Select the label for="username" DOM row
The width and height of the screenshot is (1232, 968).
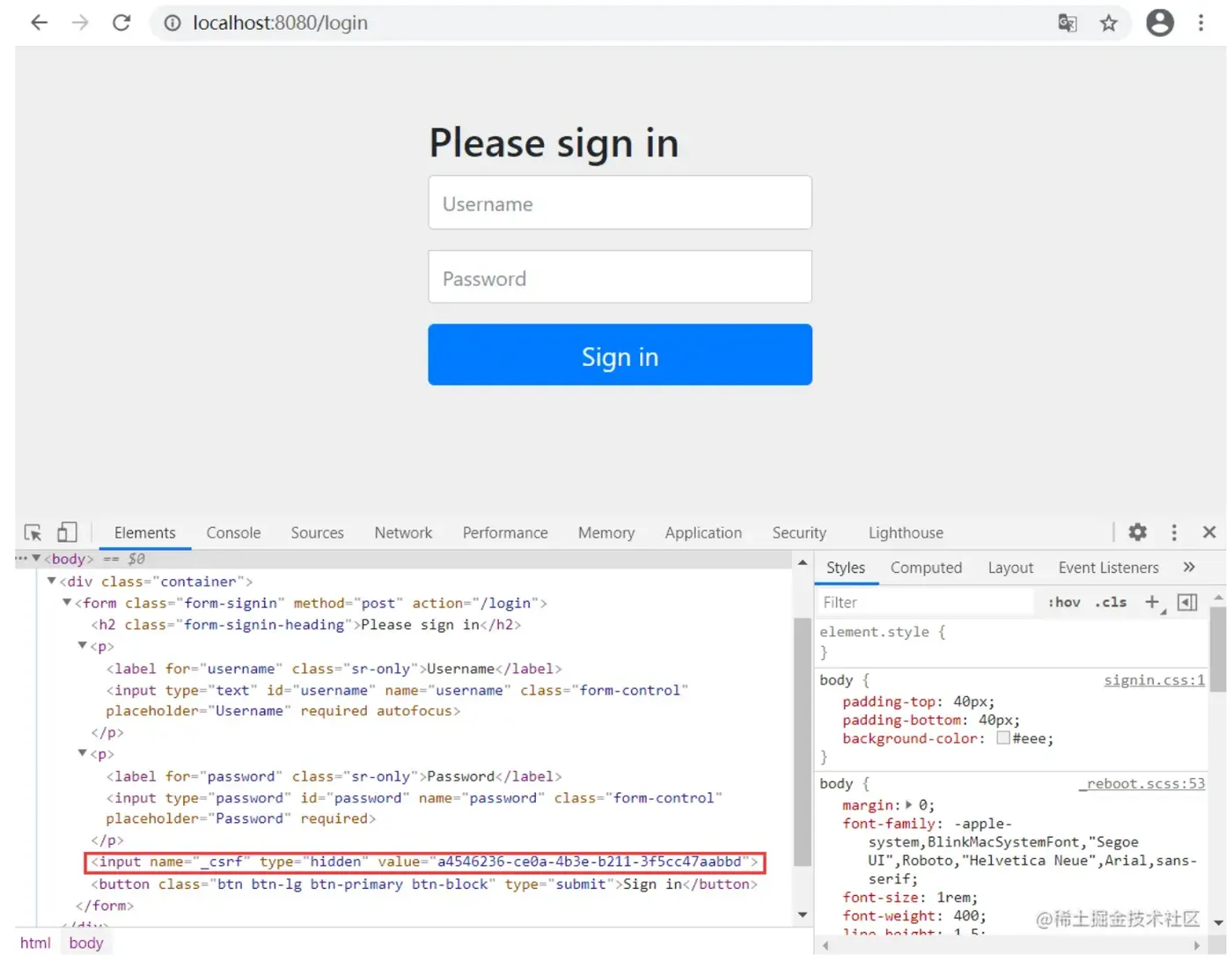click(334, 669)
